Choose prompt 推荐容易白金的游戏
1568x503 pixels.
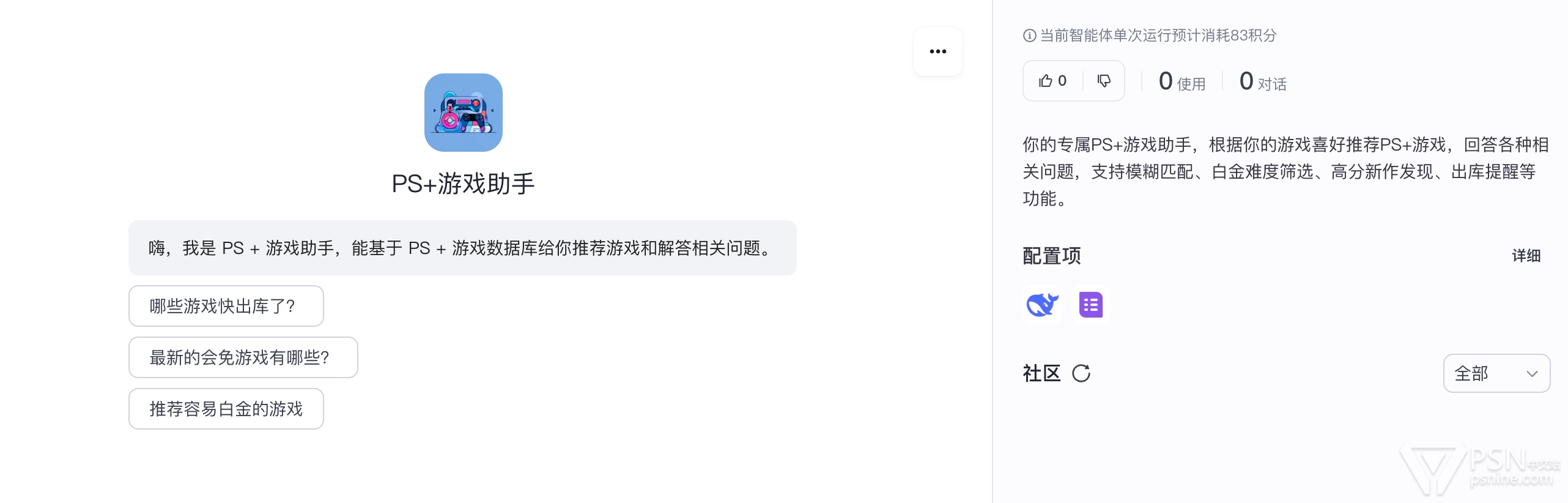coord(226,409)
